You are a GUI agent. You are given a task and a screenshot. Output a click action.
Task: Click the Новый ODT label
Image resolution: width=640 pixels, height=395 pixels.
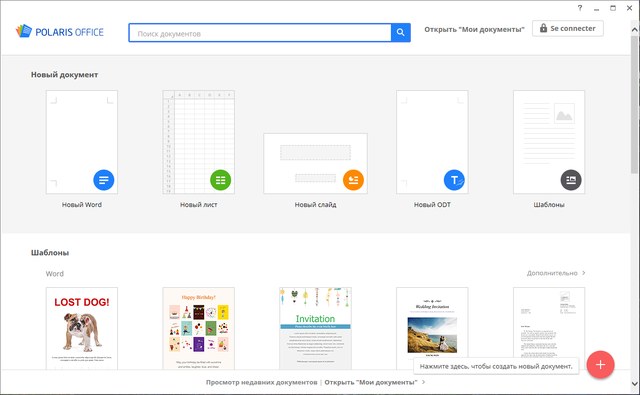click(x=432, y=205)
